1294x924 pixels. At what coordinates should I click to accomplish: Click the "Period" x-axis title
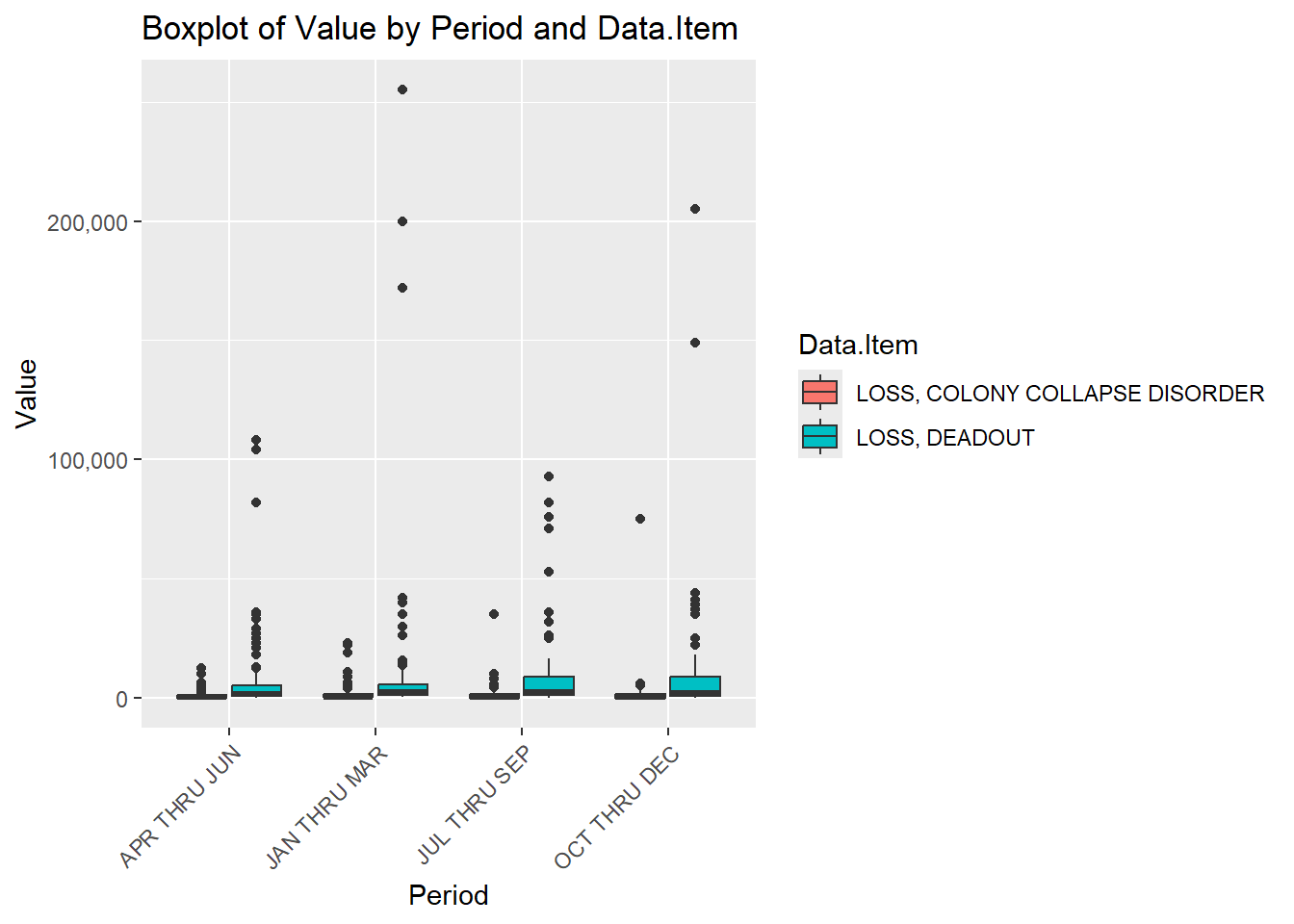point(448,895)
